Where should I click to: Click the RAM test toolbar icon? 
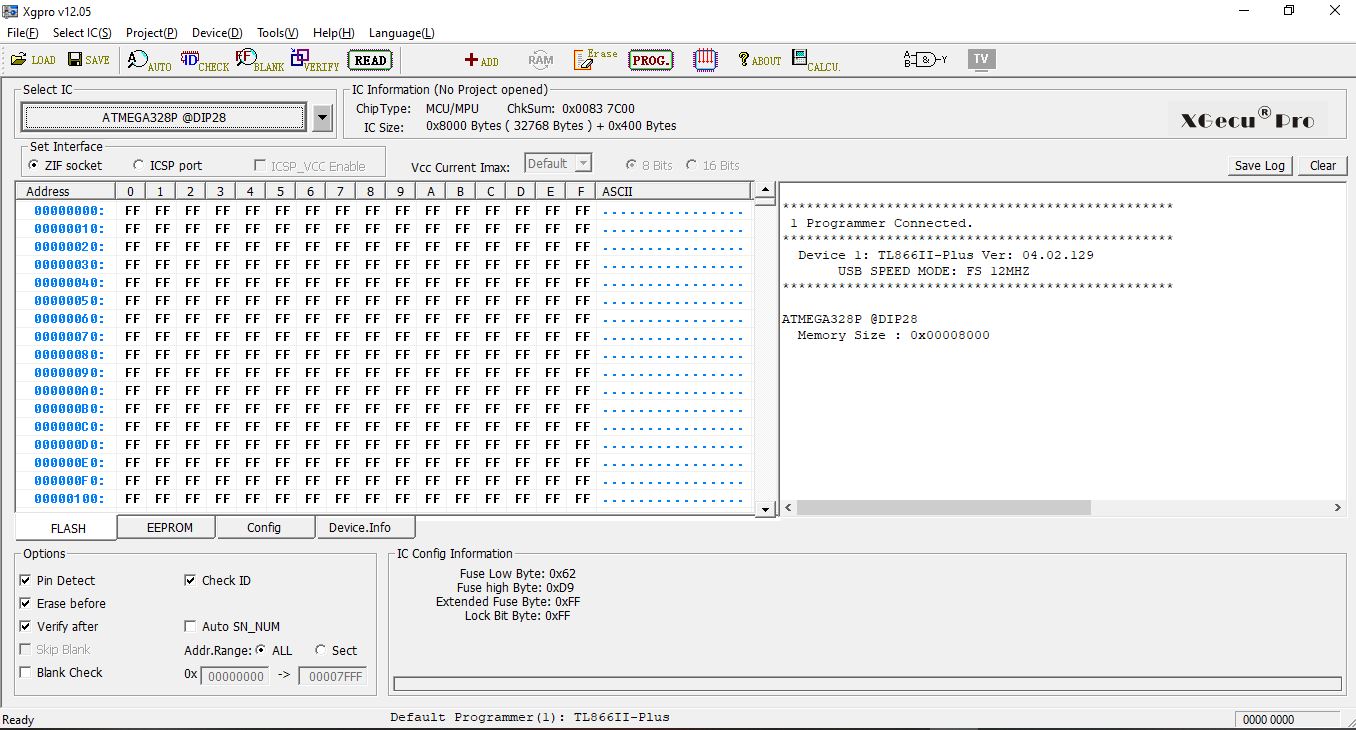tap(541, 60)
